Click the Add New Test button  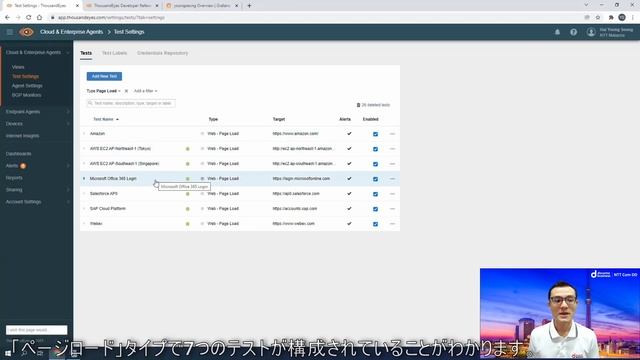[104, 76]
